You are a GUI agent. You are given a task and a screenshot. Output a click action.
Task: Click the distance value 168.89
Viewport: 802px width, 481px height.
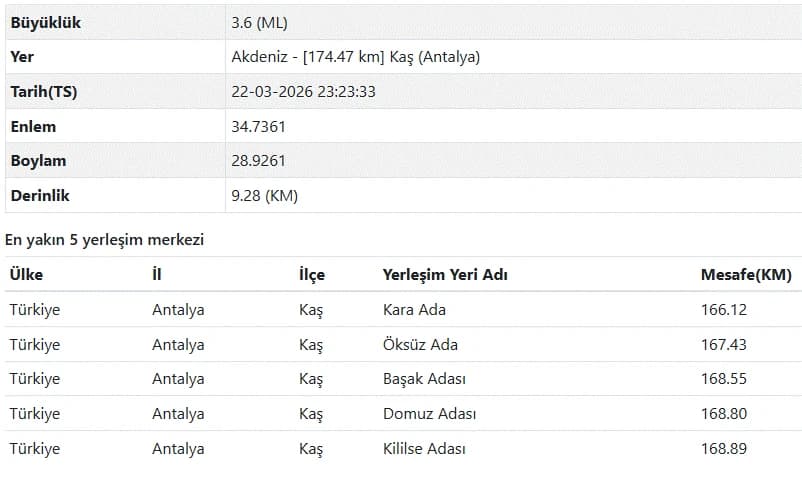pyautogui.click(x=724, y=449)
